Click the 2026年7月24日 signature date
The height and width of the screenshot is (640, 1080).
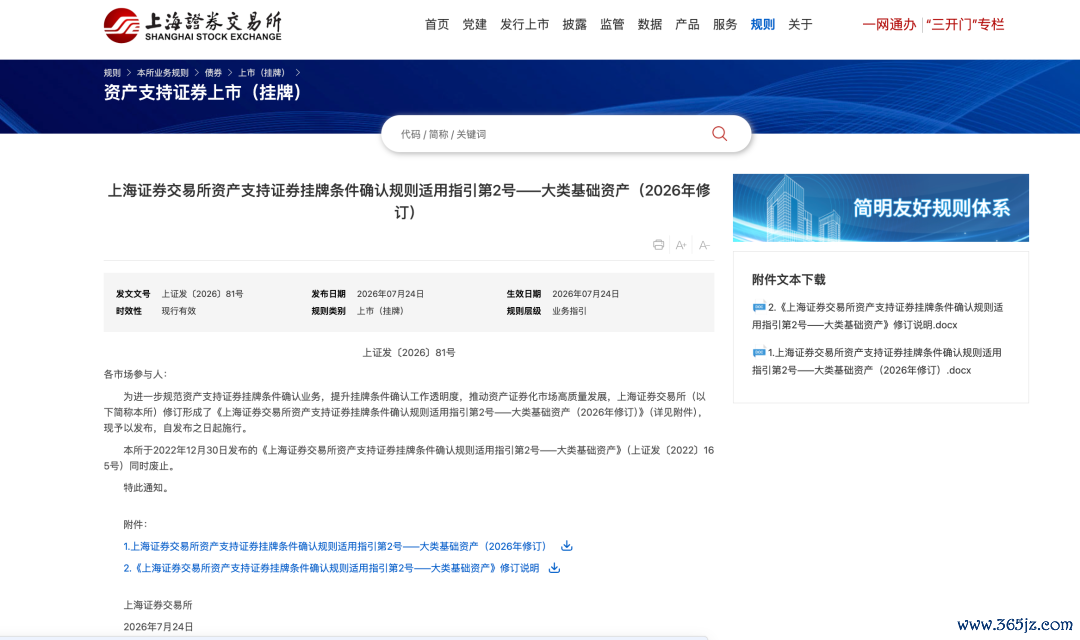(x=158, y=626)
